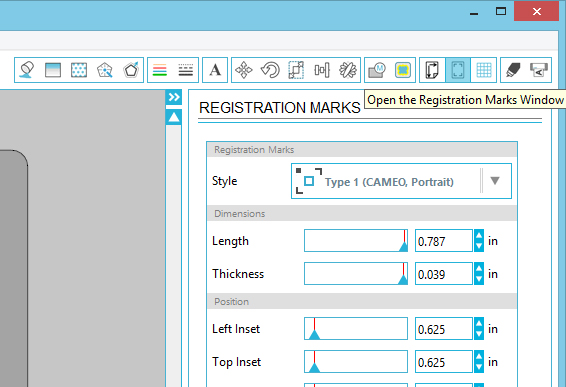Image resolution: width=566 pixels, height=387 pixels.
Task: Click the Thickness value field 0.039
Action: click(x=444, y=274)
